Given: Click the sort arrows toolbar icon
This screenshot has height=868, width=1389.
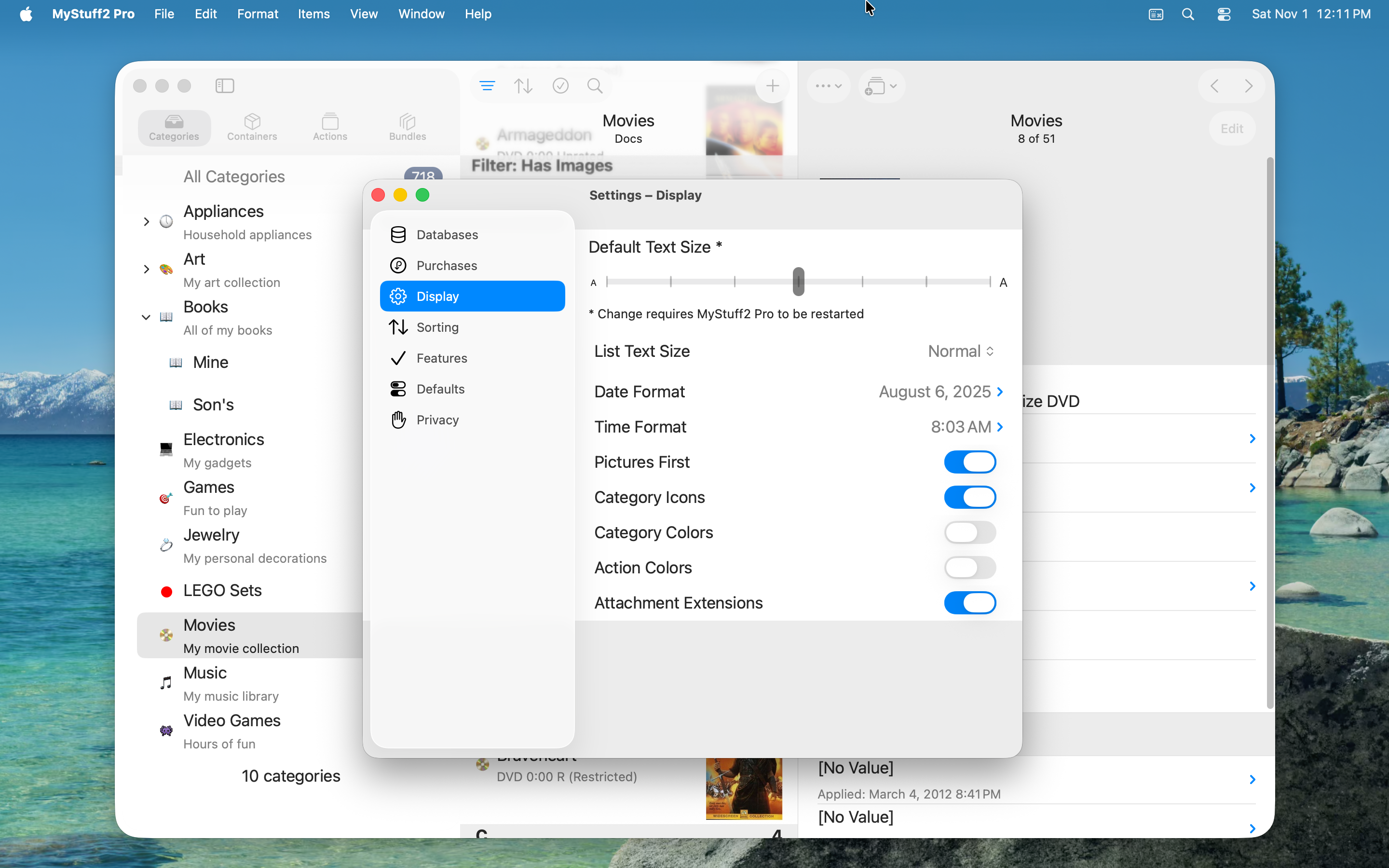Looking at the screenshot, I should tap(523, 86).
